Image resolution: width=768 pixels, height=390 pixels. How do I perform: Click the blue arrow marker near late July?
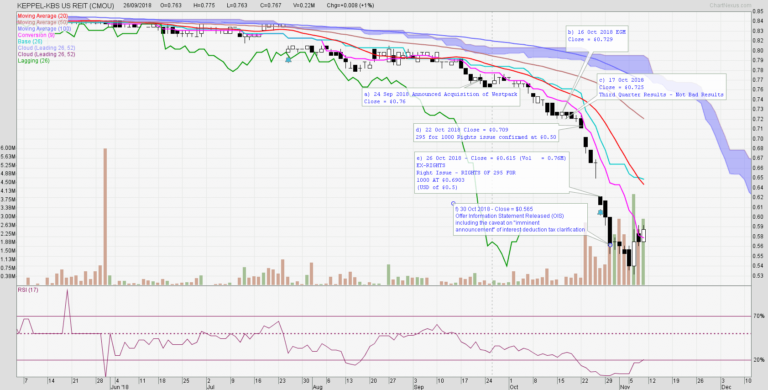[x=288, y=59]
